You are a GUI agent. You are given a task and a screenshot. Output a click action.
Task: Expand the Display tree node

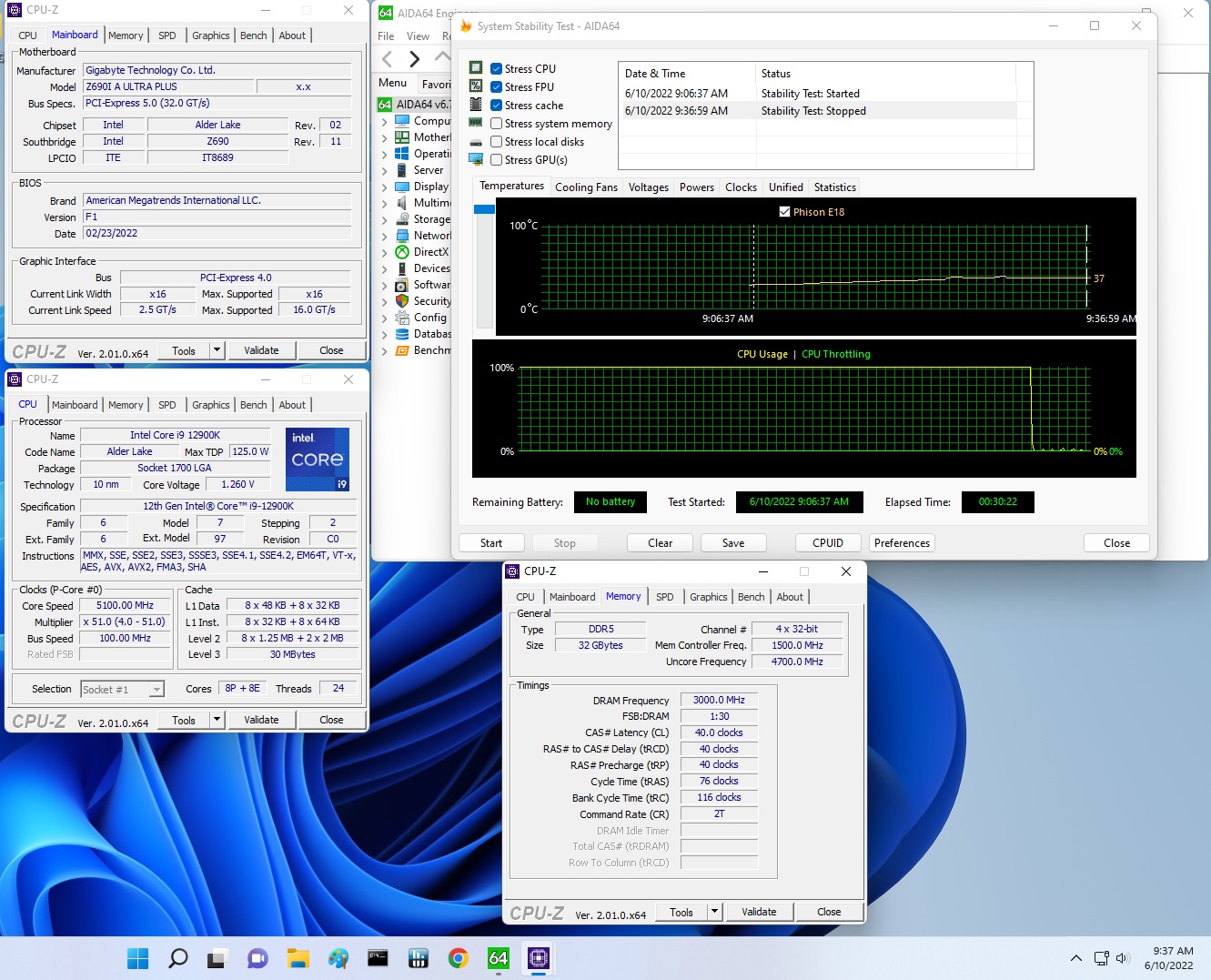[385, 187]
